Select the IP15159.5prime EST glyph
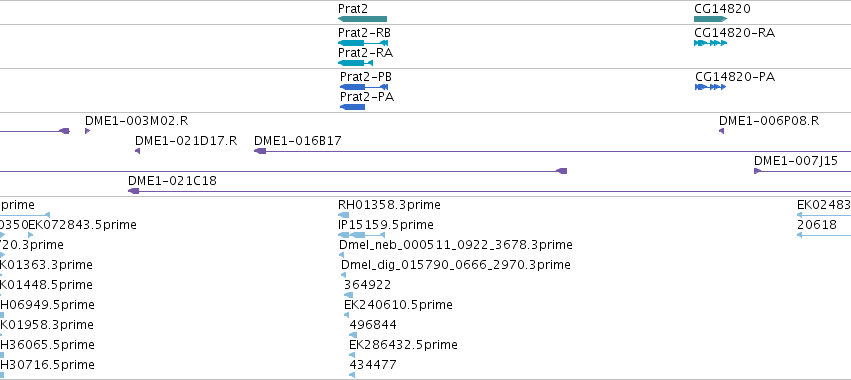 pos(361,235)
